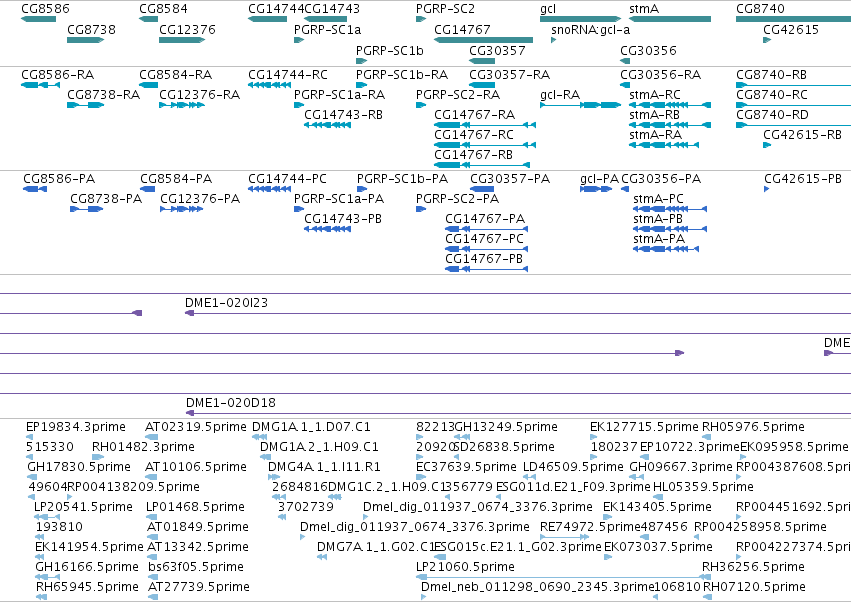Click protein CG14767-PB
This screenshot has height=602, width=851.
tap(486, 269)
